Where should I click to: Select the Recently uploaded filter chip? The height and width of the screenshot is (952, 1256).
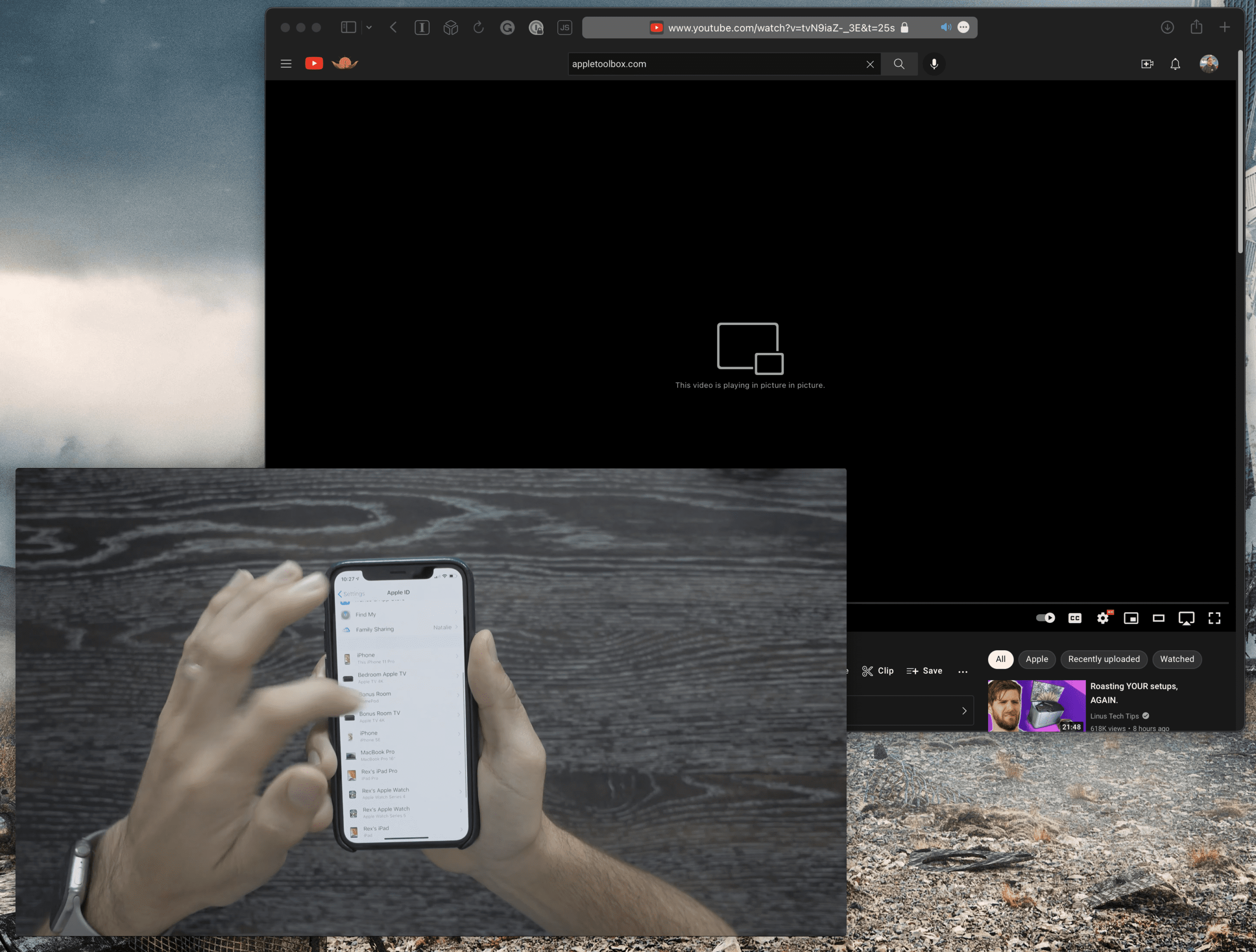(1104, 659)
